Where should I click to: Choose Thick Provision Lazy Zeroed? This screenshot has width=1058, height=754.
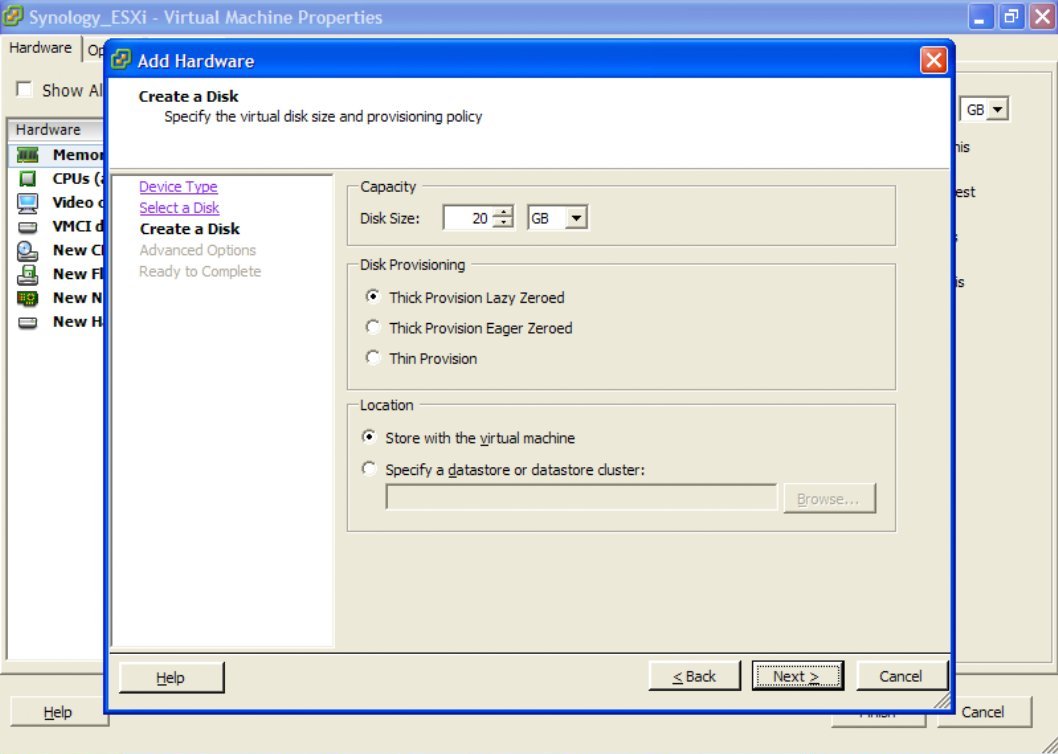point(372,297)
